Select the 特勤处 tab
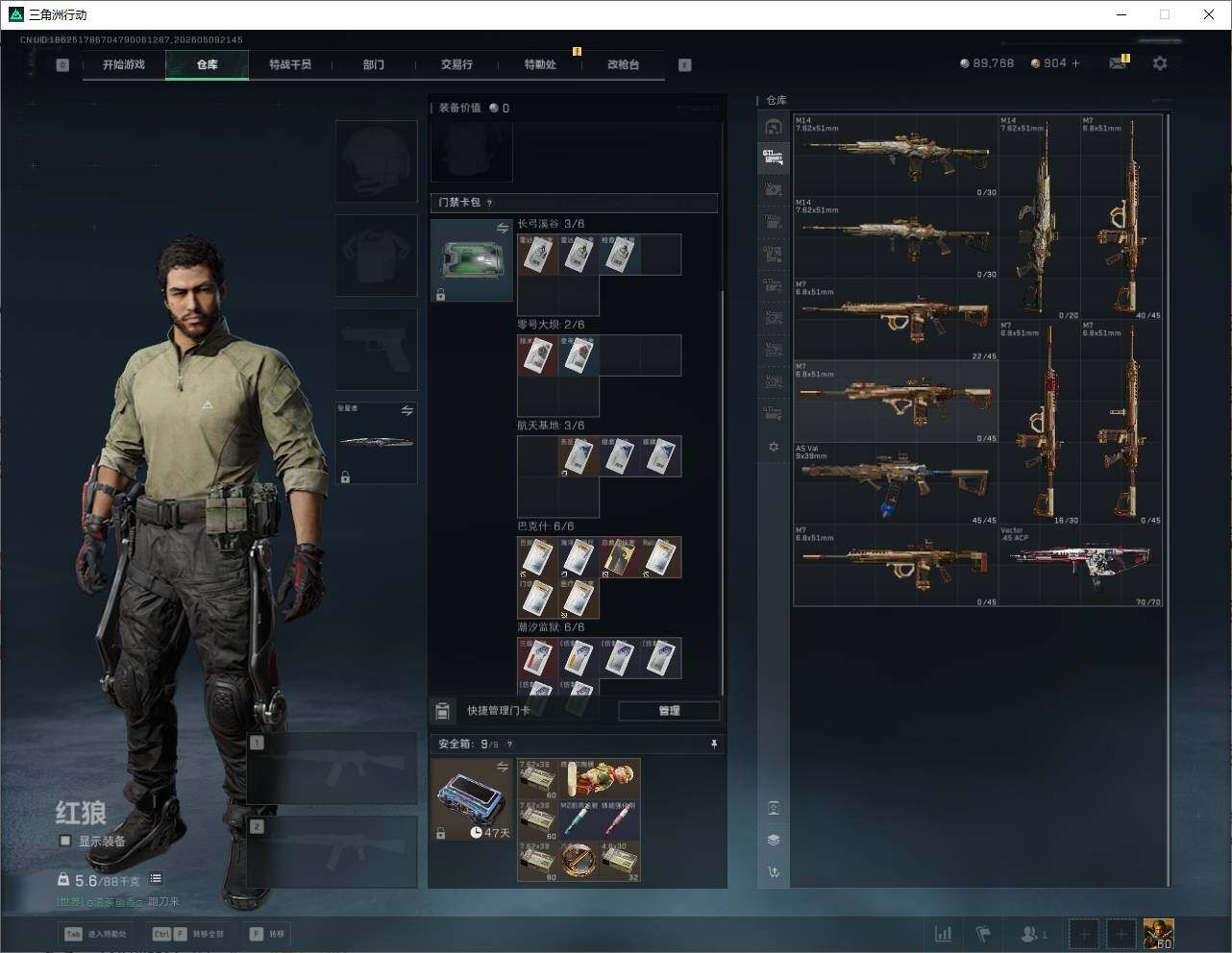 click(540, 64)
